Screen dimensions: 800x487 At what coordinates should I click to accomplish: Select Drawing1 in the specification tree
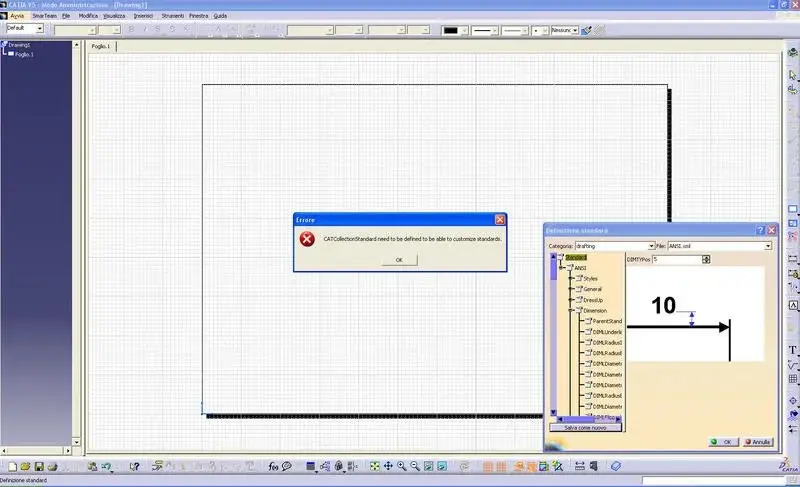click(19, 45)
